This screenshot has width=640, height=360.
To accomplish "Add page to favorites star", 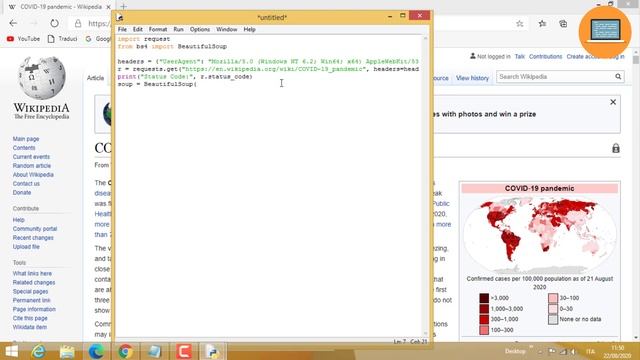I will [x=520, y=24].
